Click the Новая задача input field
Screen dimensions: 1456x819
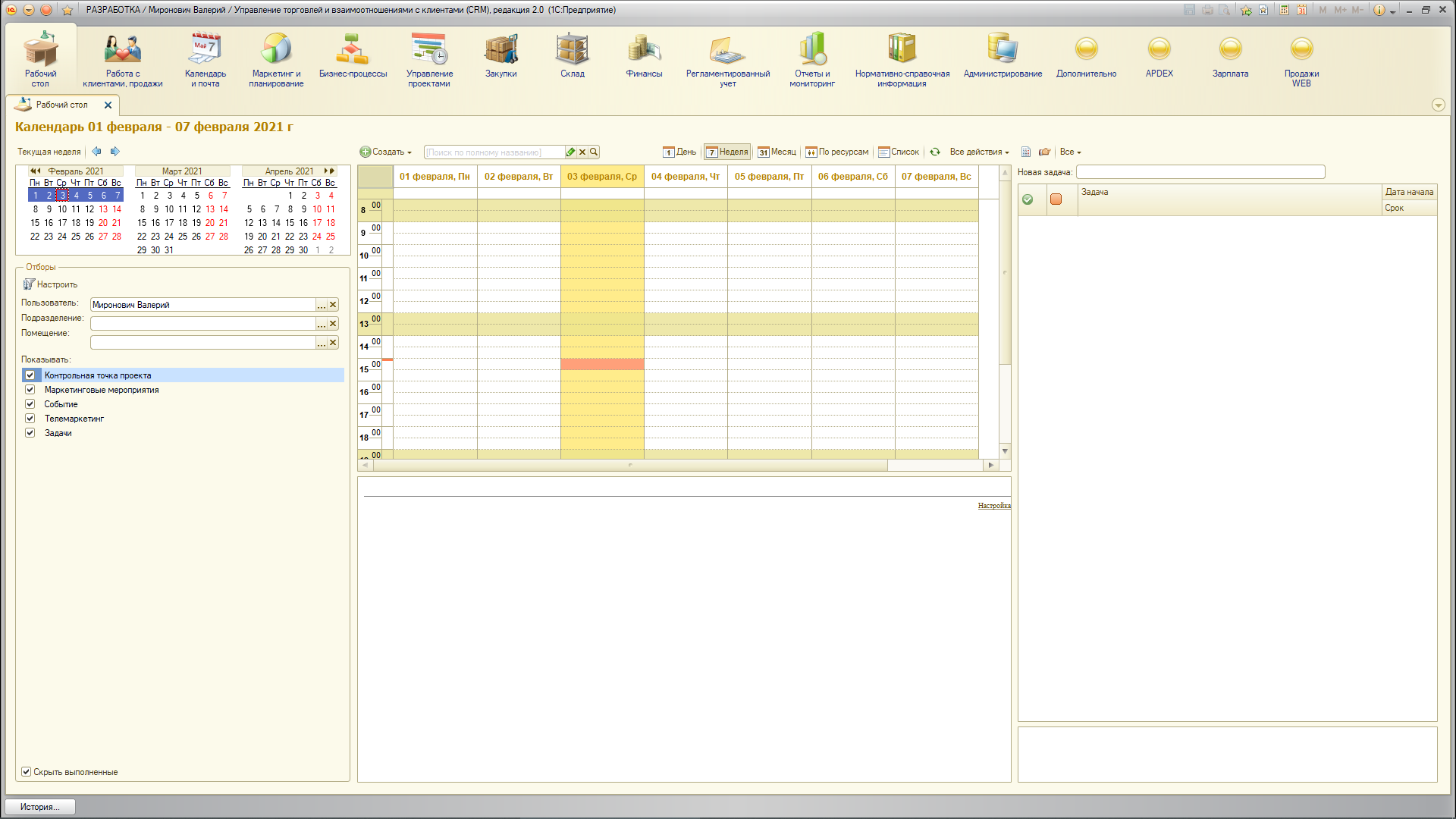[1200, 172]
